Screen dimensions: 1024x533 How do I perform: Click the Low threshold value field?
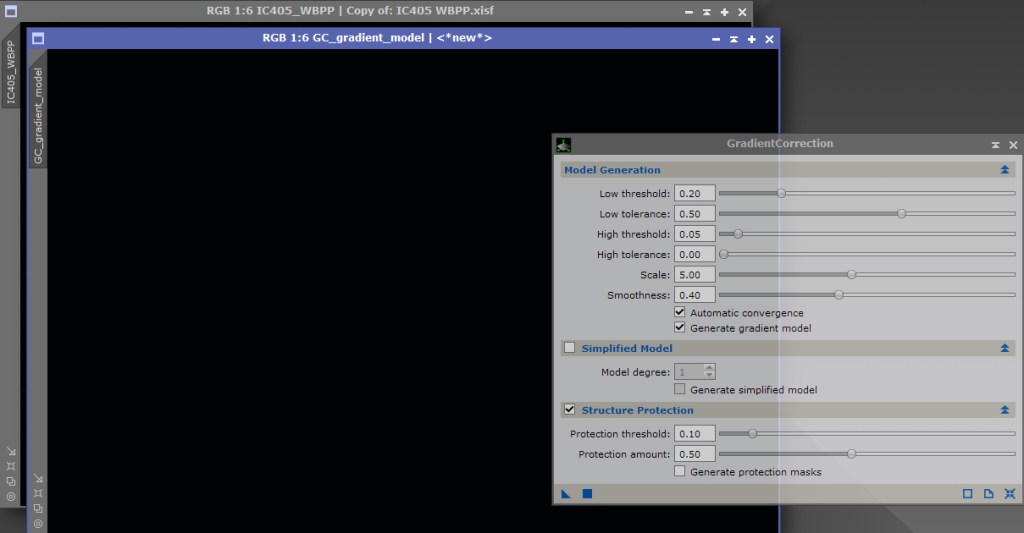click(x=695, y=194)
